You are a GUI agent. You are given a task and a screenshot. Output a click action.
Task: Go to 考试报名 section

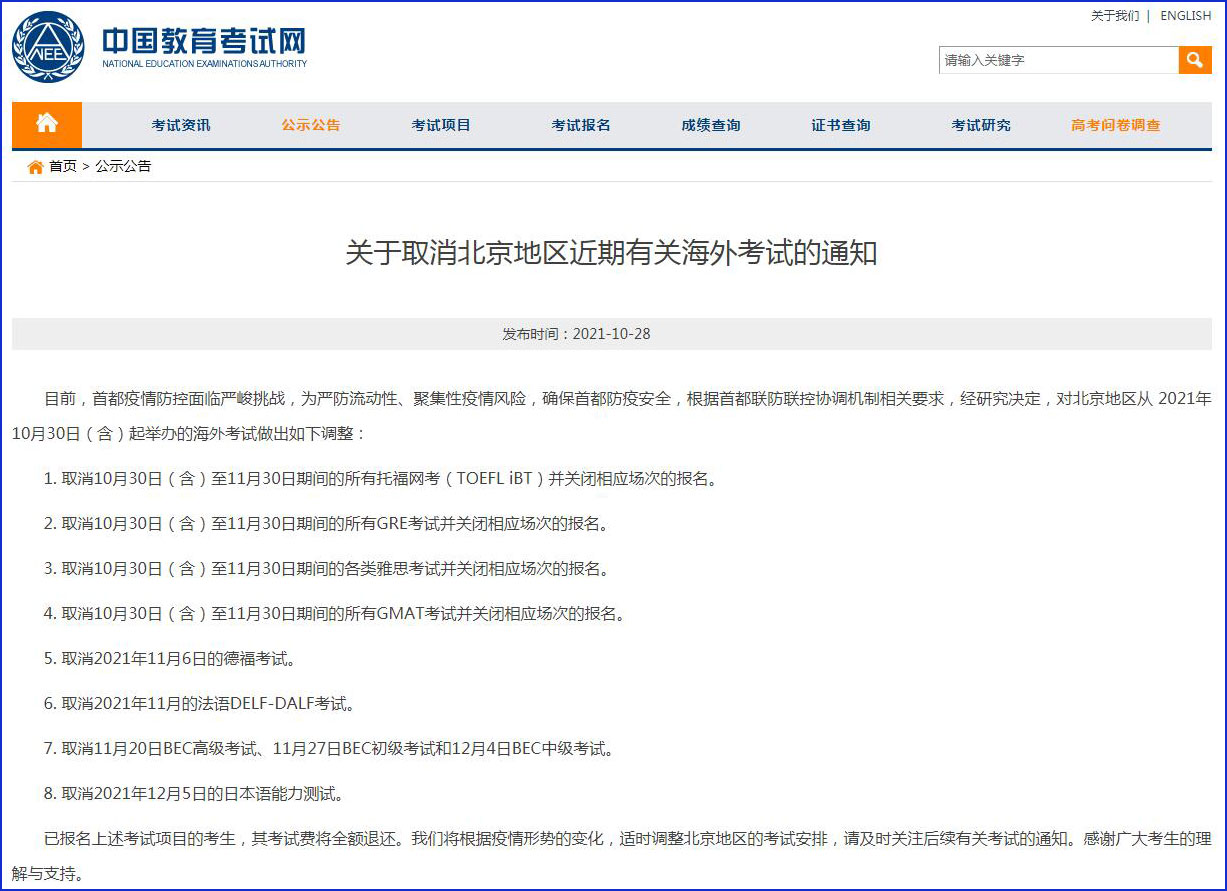coord(581,125)
